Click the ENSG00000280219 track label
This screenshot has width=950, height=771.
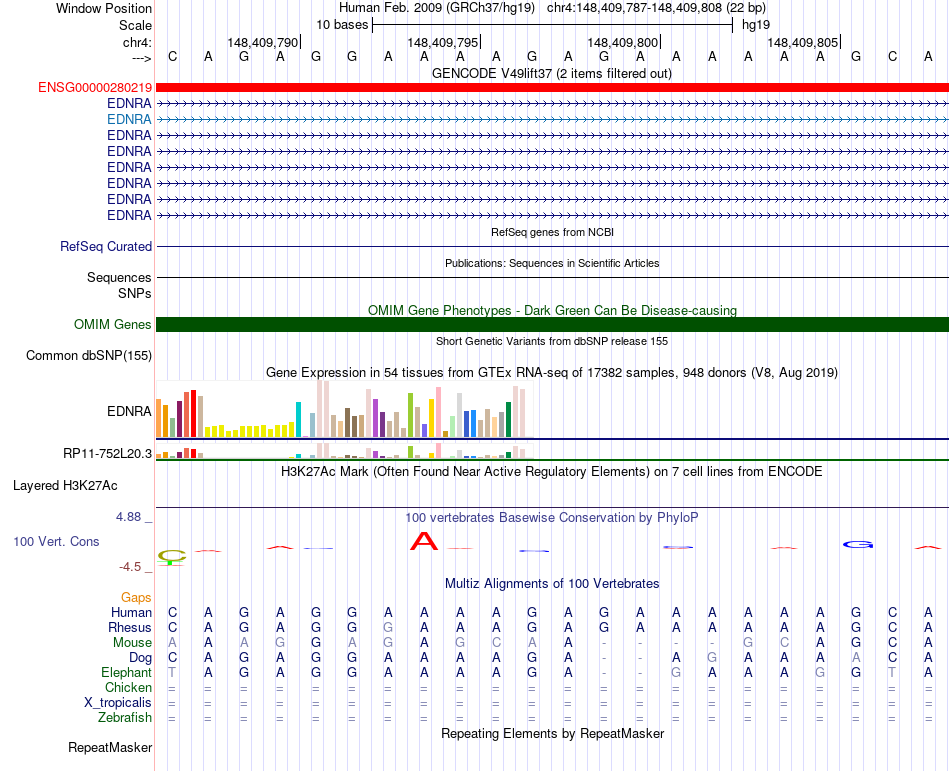point(95,88)
